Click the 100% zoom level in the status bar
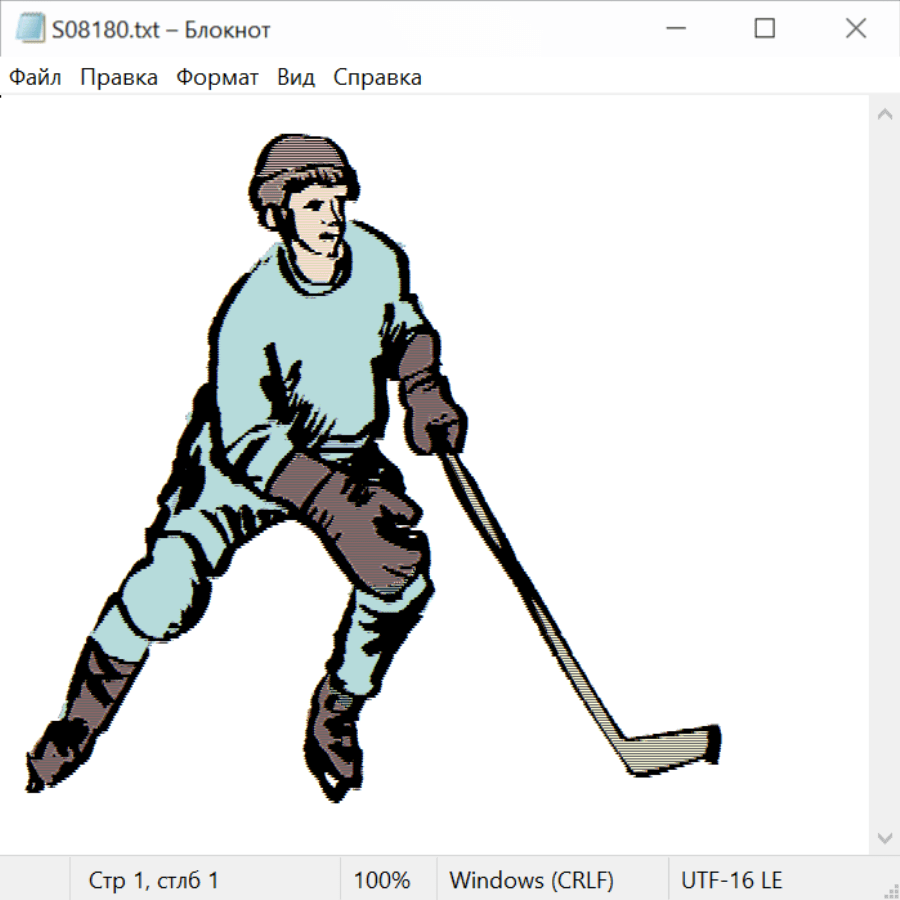900x900 pixels. [x=382, y=881]
